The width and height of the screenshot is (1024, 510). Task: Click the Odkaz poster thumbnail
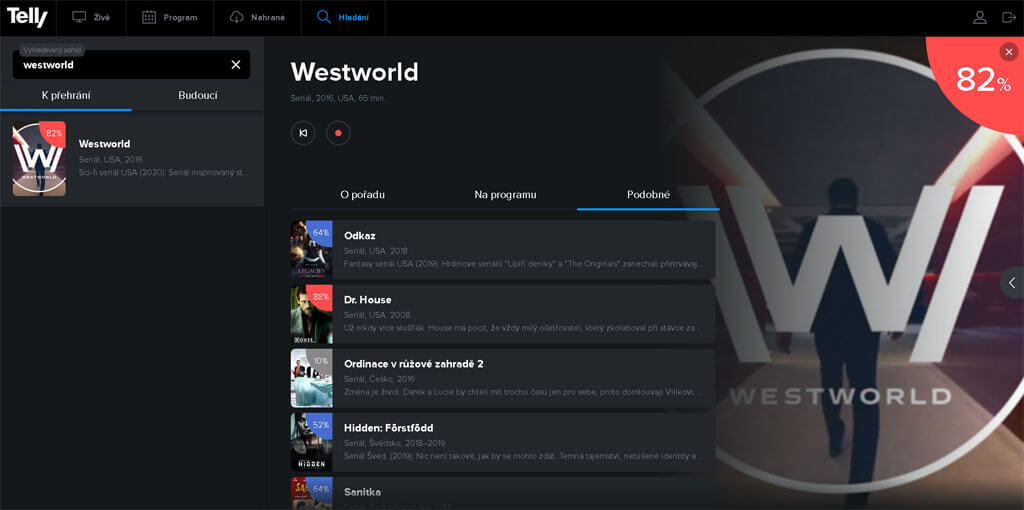(312, 250)
